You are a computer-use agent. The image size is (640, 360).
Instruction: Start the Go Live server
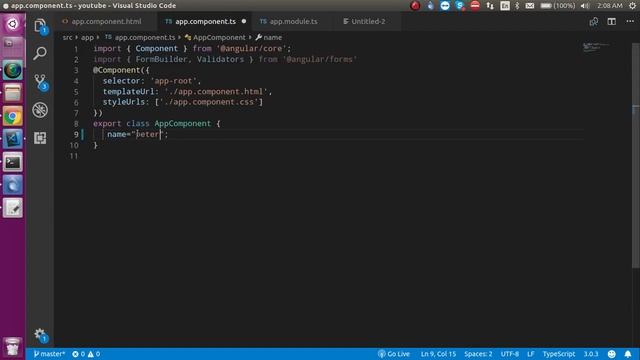(x=394, y=354)
